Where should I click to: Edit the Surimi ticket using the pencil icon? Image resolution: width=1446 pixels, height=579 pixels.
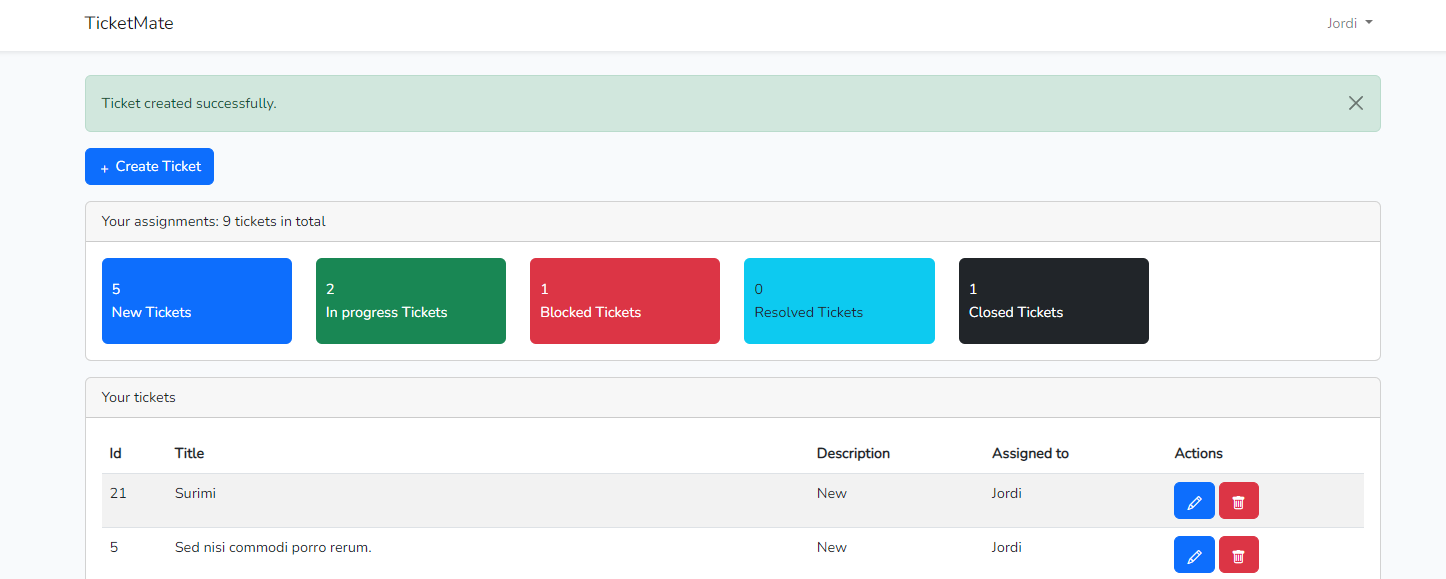(x=1194, y=500)
